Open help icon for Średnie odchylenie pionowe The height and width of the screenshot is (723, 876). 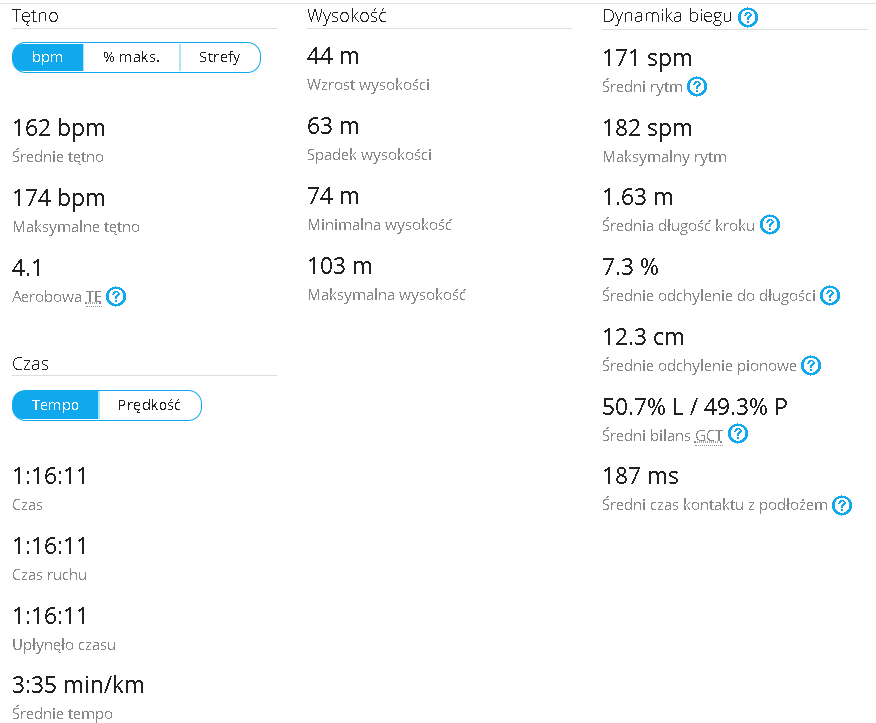click(x=811, y=365)
